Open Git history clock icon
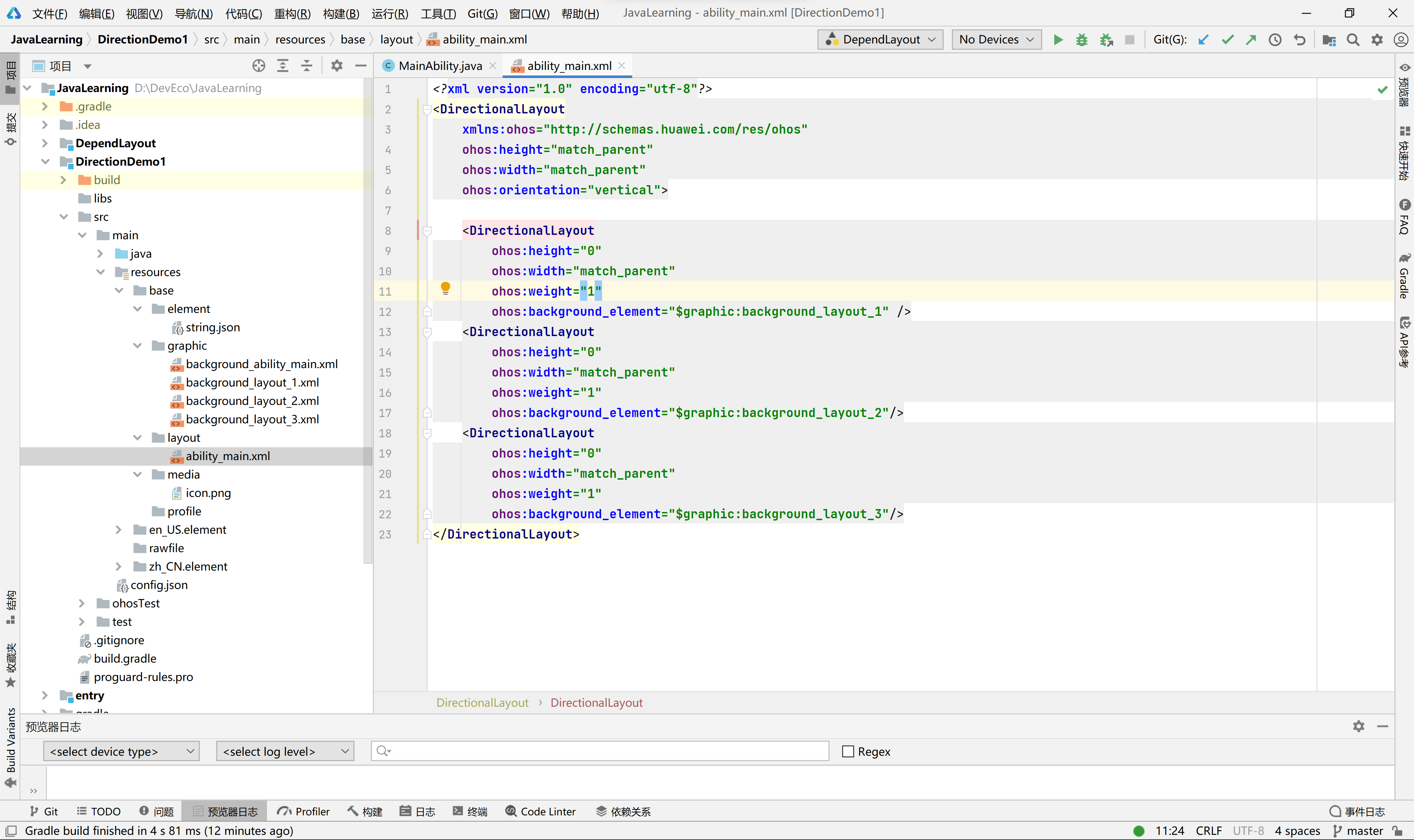Viewport: 1414px width, 840px height. (1275, 40)
